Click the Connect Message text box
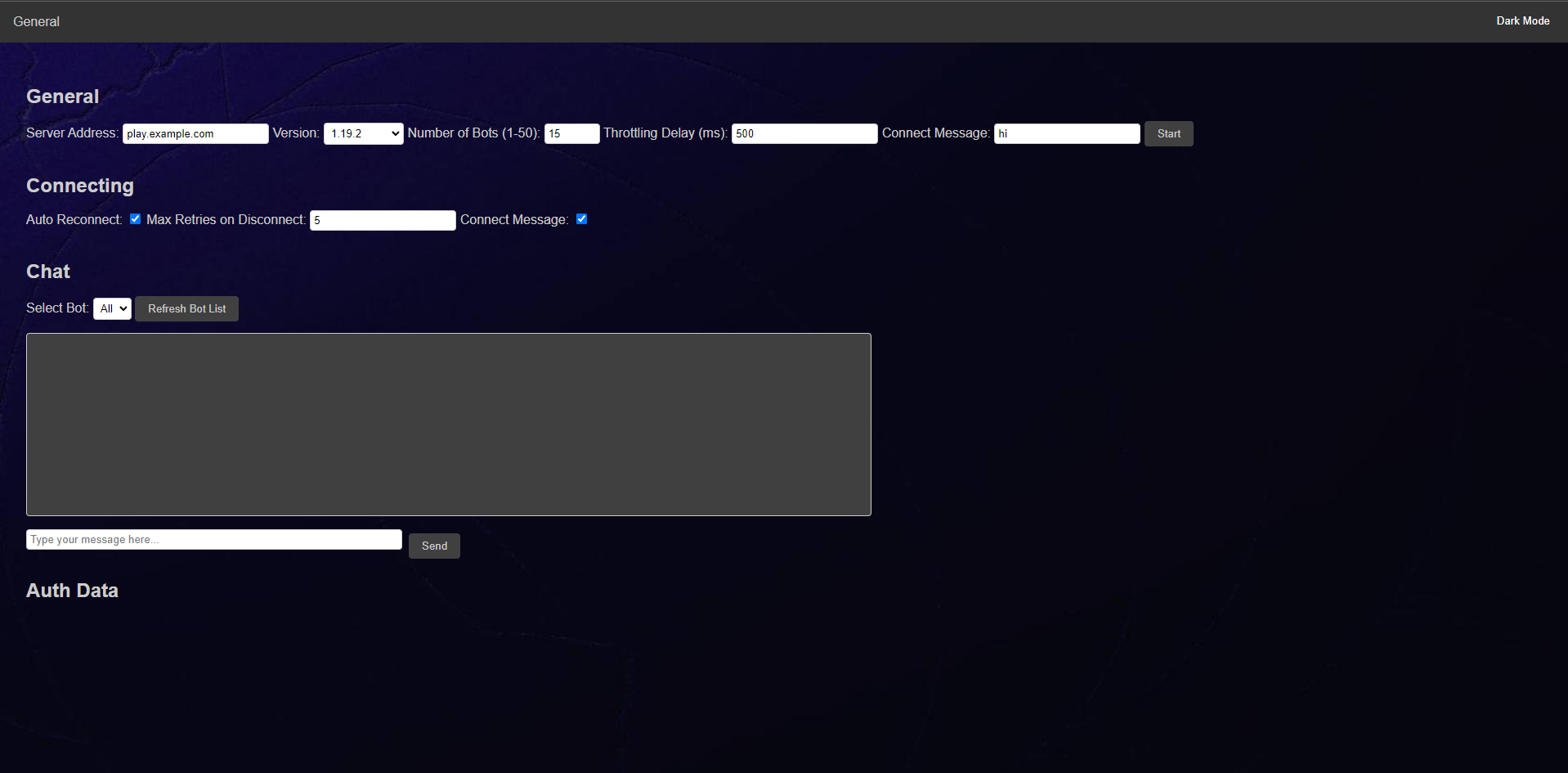The image size is (1568, 773). pos(1066,133)
